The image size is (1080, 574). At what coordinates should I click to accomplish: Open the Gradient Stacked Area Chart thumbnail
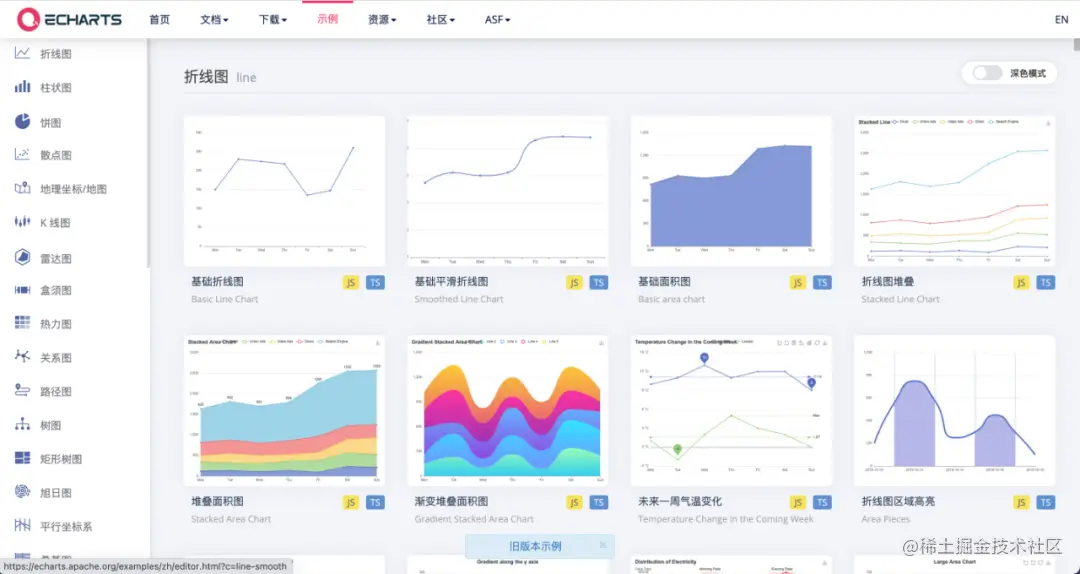(508, 411)
